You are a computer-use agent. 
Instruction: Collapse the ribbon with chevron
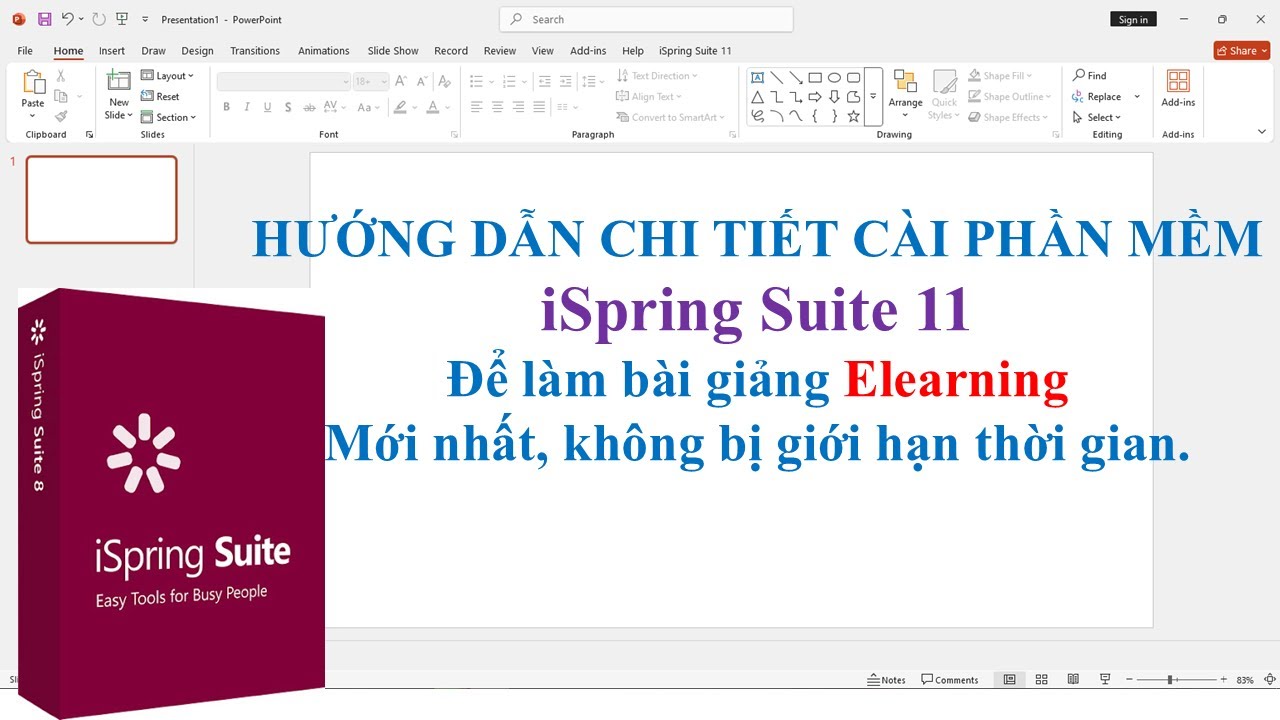tap(1262, 131)
